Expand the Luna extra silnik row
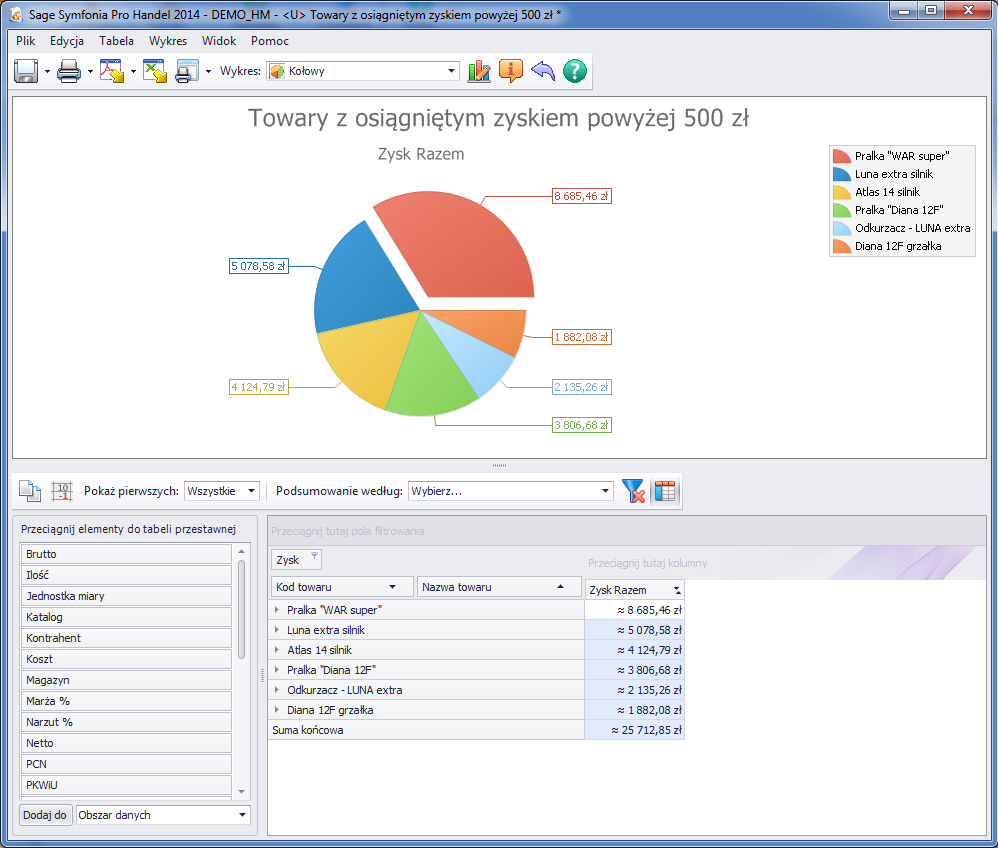The image size is (998, 848). (x=277, y=630)
